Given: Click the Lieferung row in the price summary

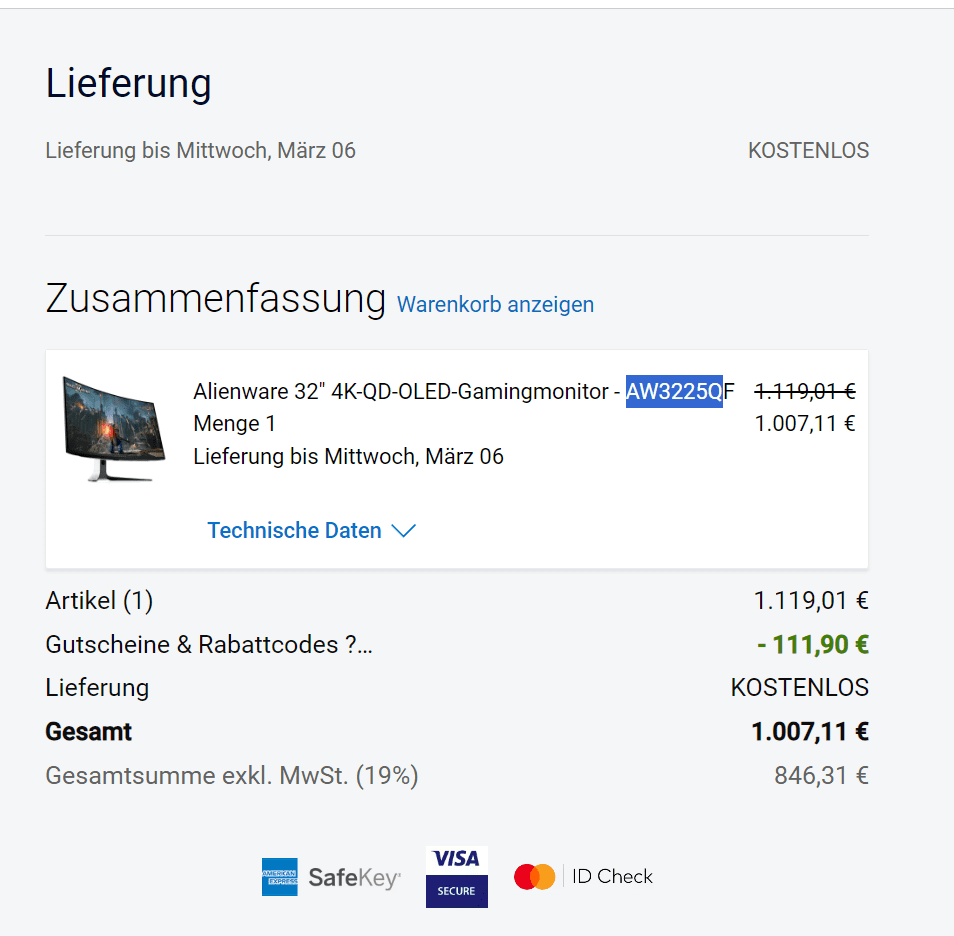Looking at the screenshot, I should pyautogui.click(x=457, y=688).
